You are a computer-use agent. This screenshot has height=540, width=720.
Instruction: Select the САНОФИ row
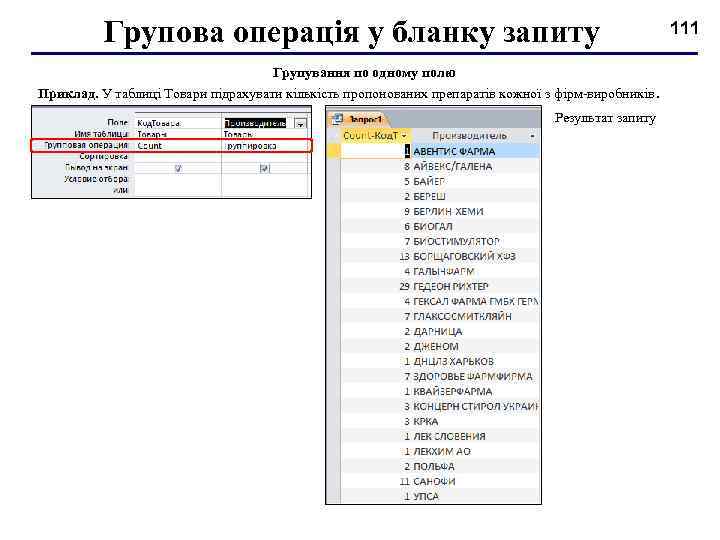[440, 481]
